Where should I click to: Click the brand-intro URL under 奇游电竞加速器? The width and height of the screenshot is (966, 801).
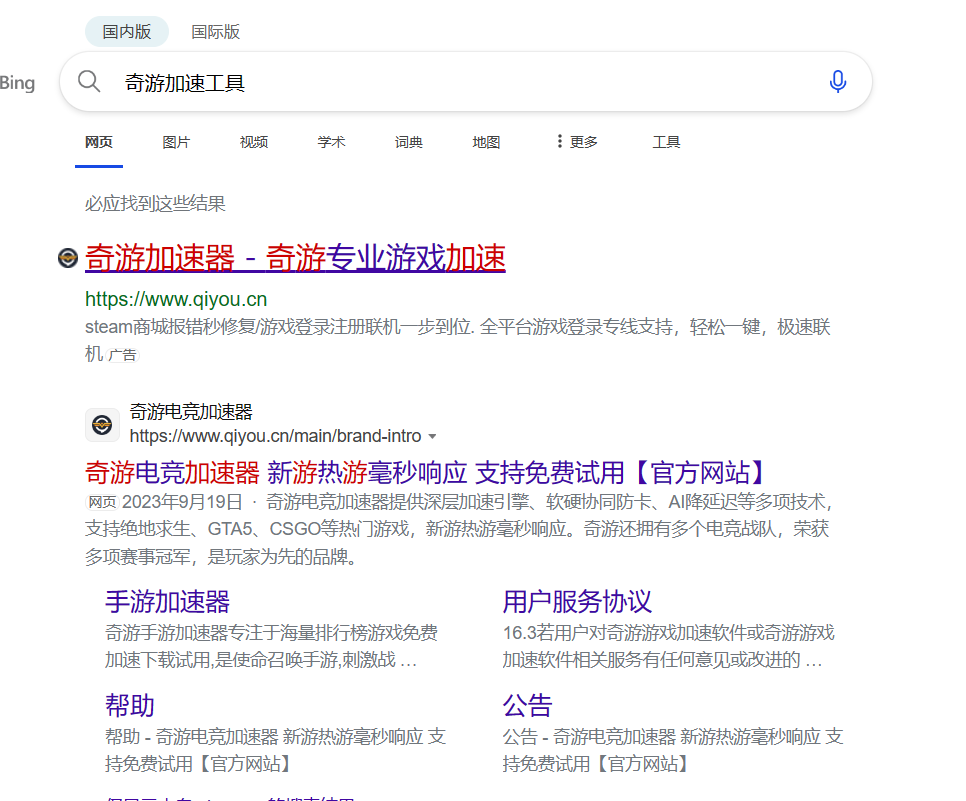pos(275,436)
